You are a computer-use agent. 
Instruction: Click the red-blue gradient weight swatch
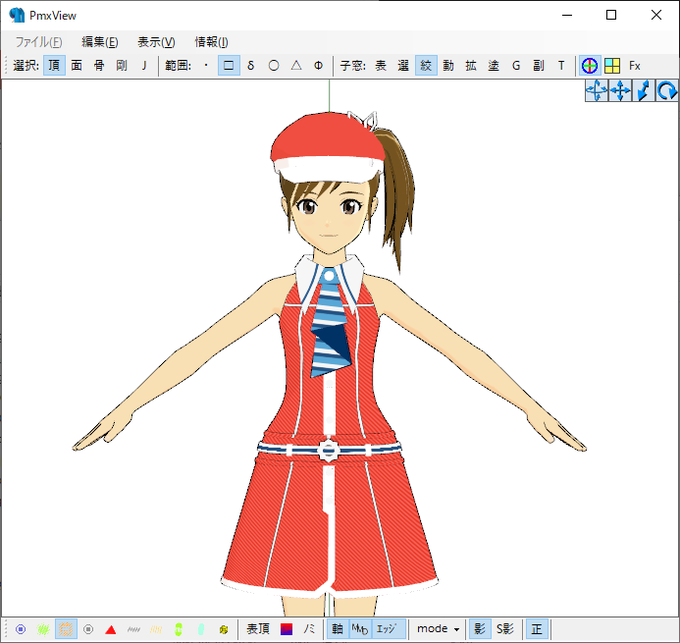(x=287, y=629)
